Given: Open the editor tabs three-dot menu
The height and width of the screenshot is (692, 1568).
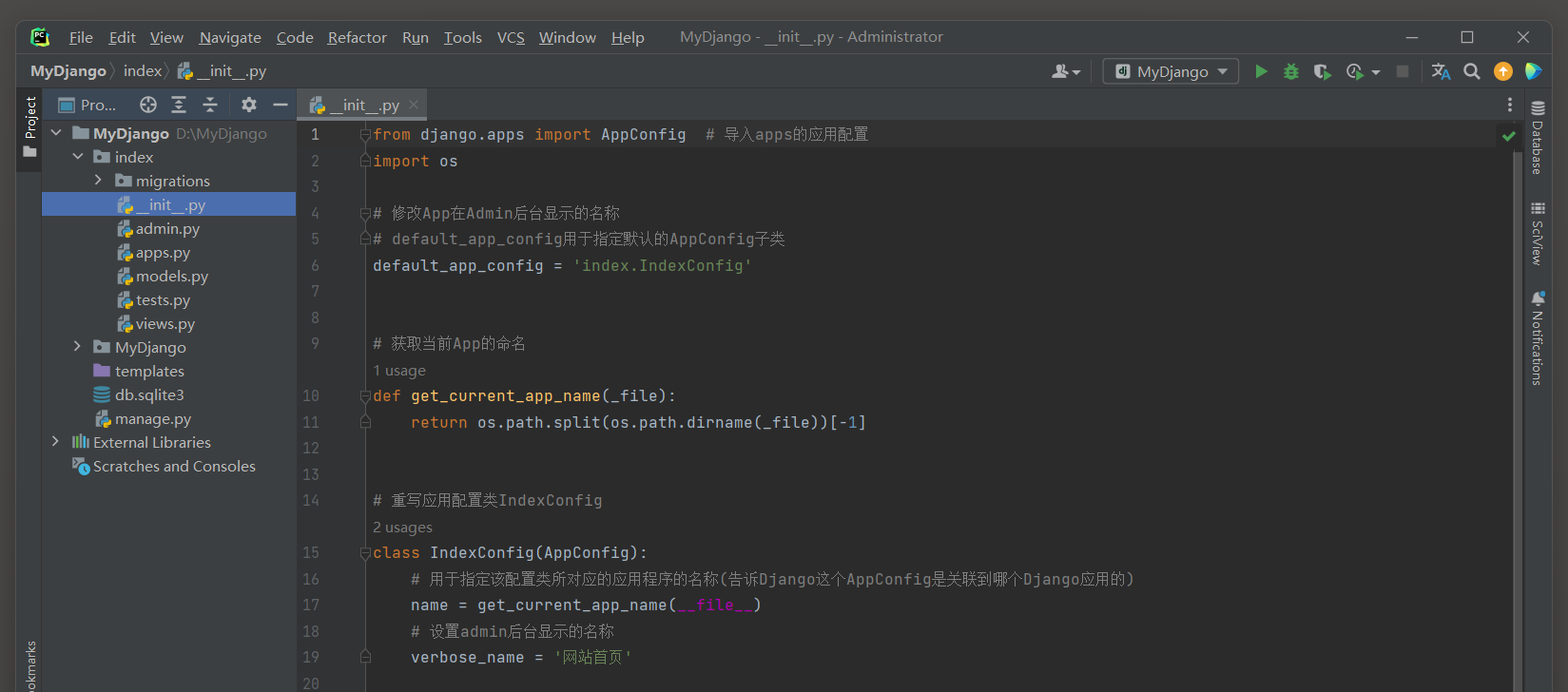Looking at the screenshot, I should [x=1509, y=105].
